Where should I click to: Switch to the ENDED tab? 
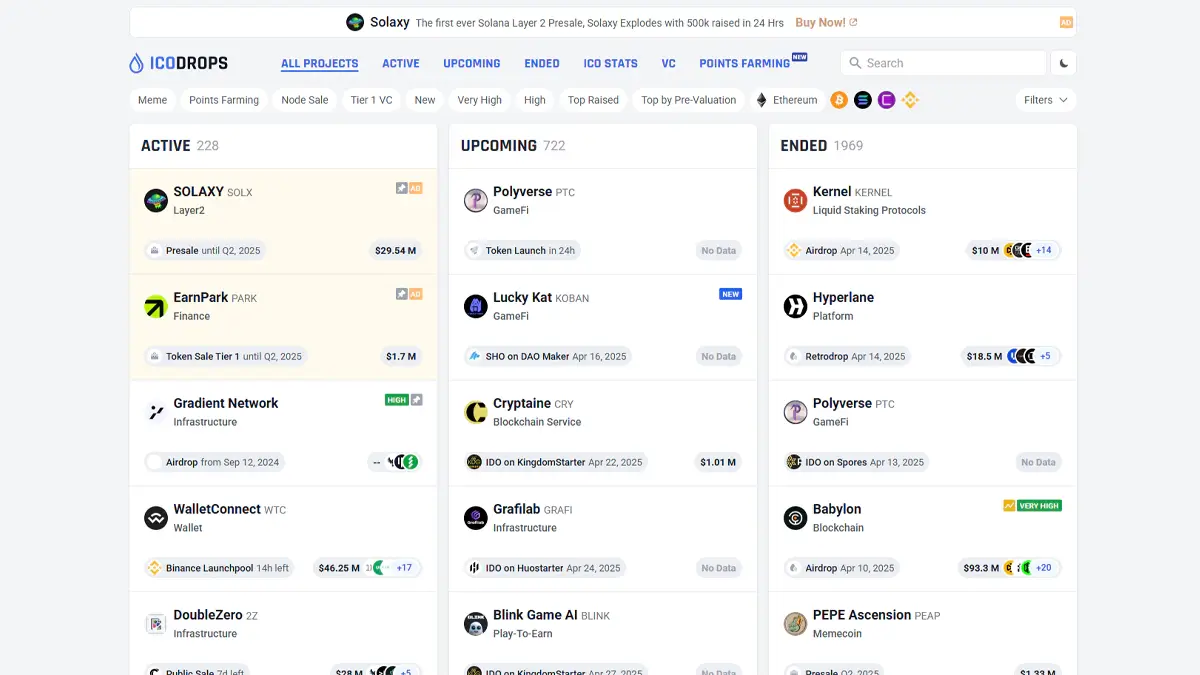pyautogui.click(x=542, y=63)
